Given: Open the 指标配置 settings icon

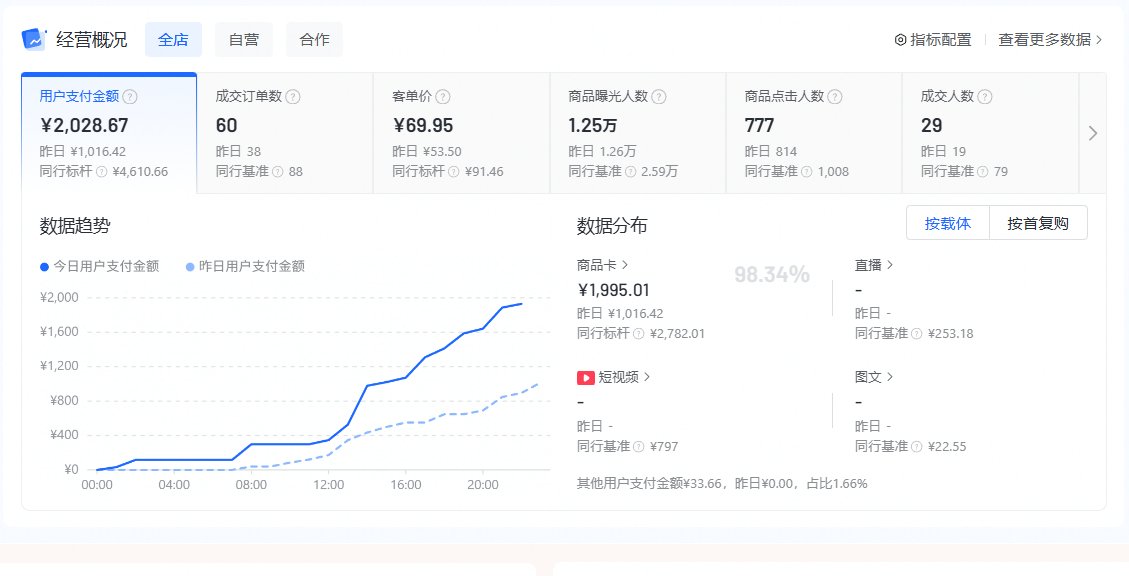Looking at the screenshot, I should coord(902,38).
